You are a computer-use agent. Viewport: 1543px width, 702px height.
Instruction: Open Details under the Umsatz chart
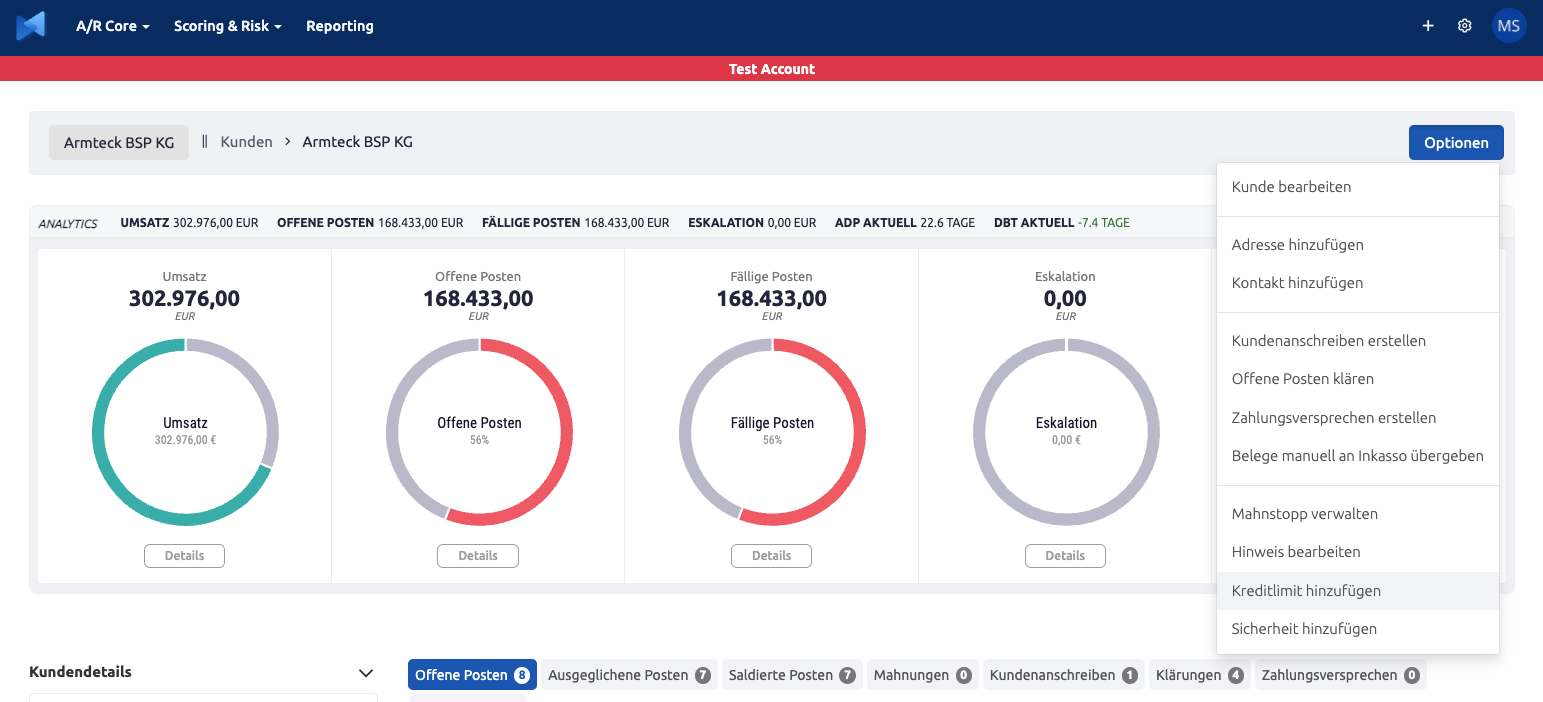click(184, 556)
